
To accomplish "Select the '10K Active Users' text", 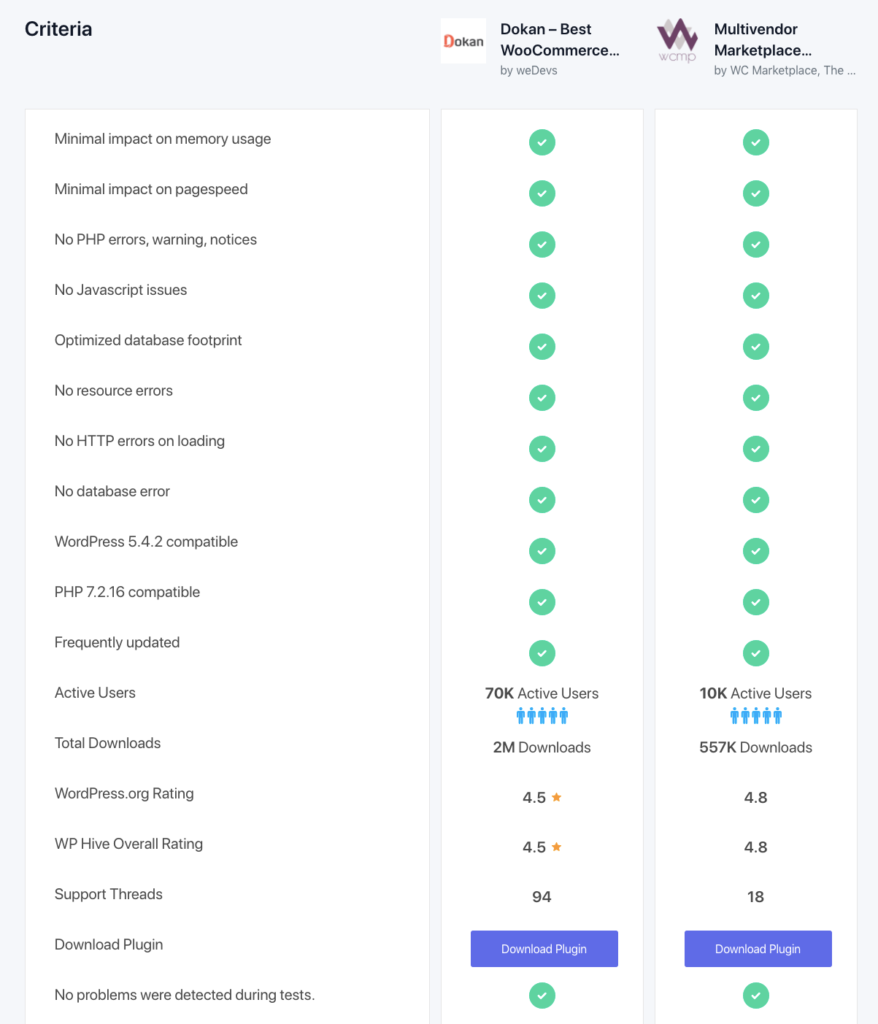I will (756, 693).
